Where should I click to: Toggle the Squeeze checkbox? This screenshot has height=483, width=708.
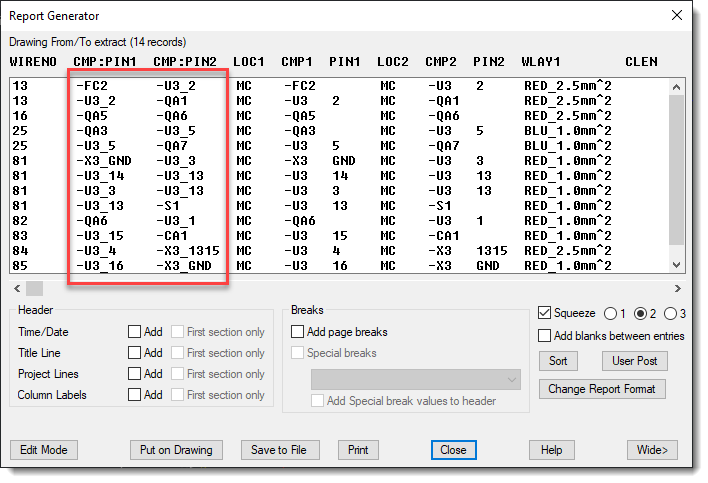tap(545, 313)
